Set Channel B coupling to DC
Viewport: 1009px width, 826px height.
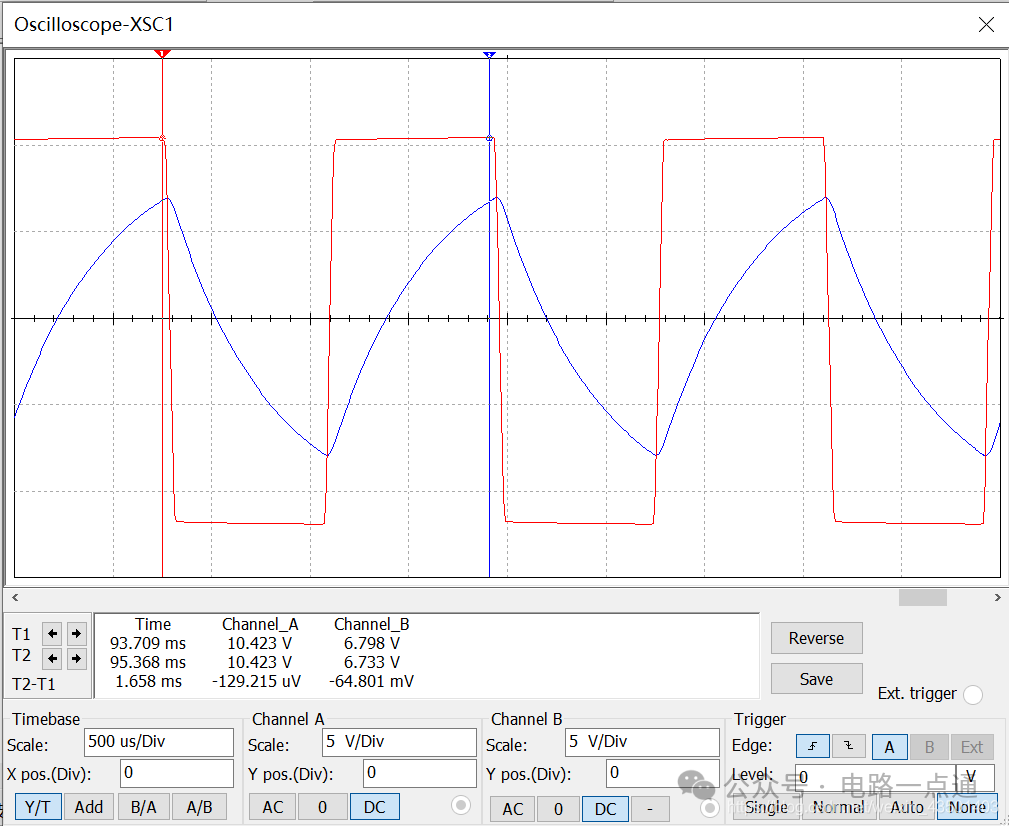tap(606, 809)
